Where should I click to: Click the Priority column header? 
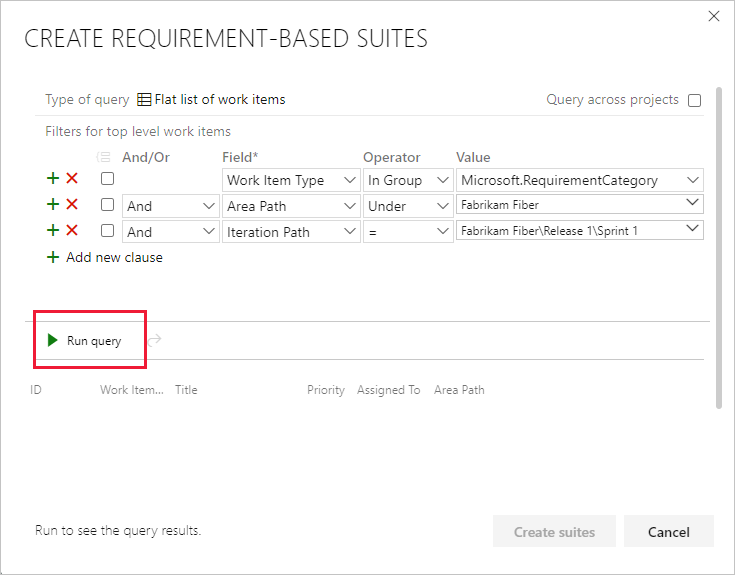(326, 390)
